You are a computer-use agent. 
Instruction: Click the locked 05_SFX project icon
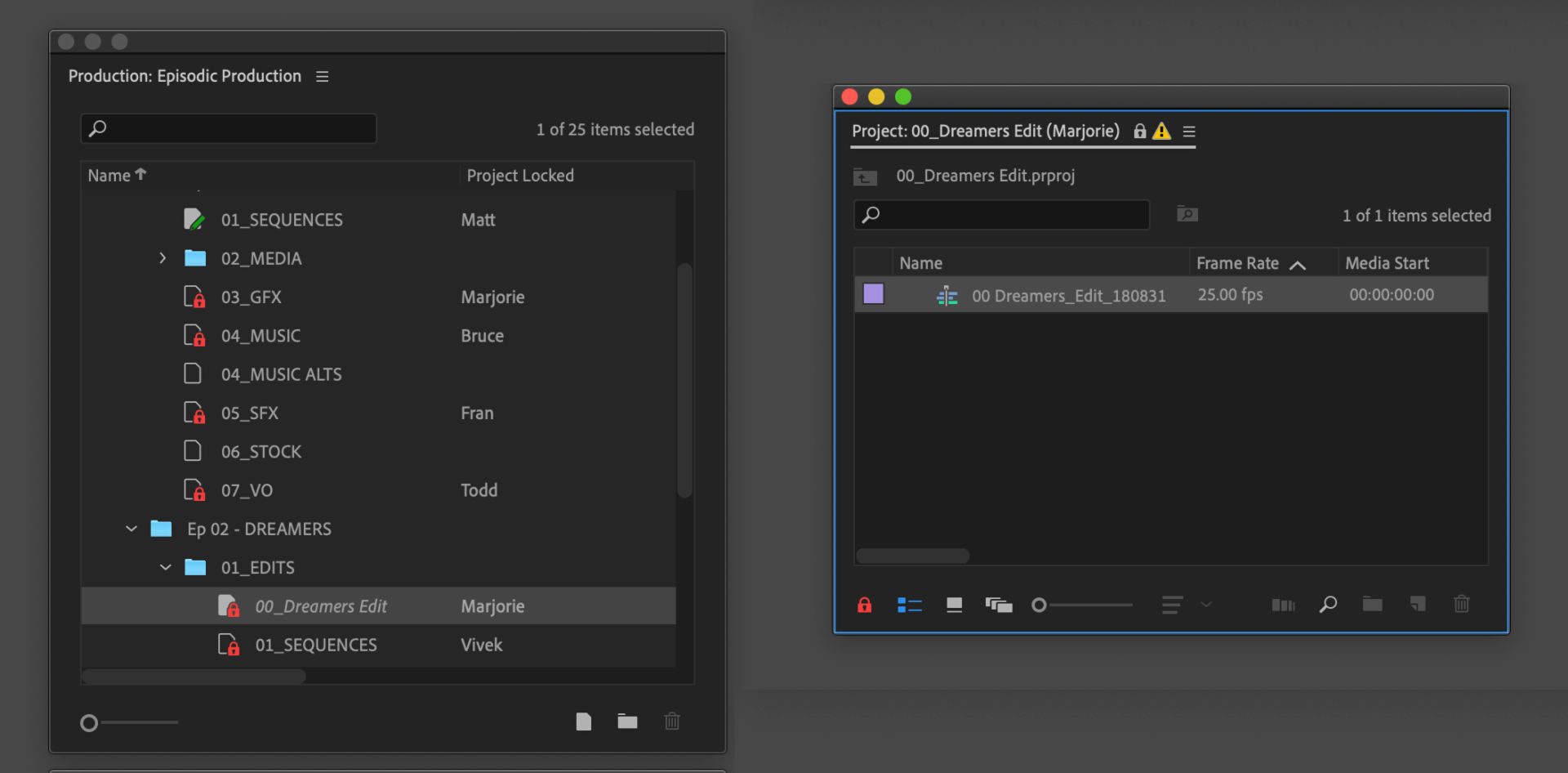(194, 413)
